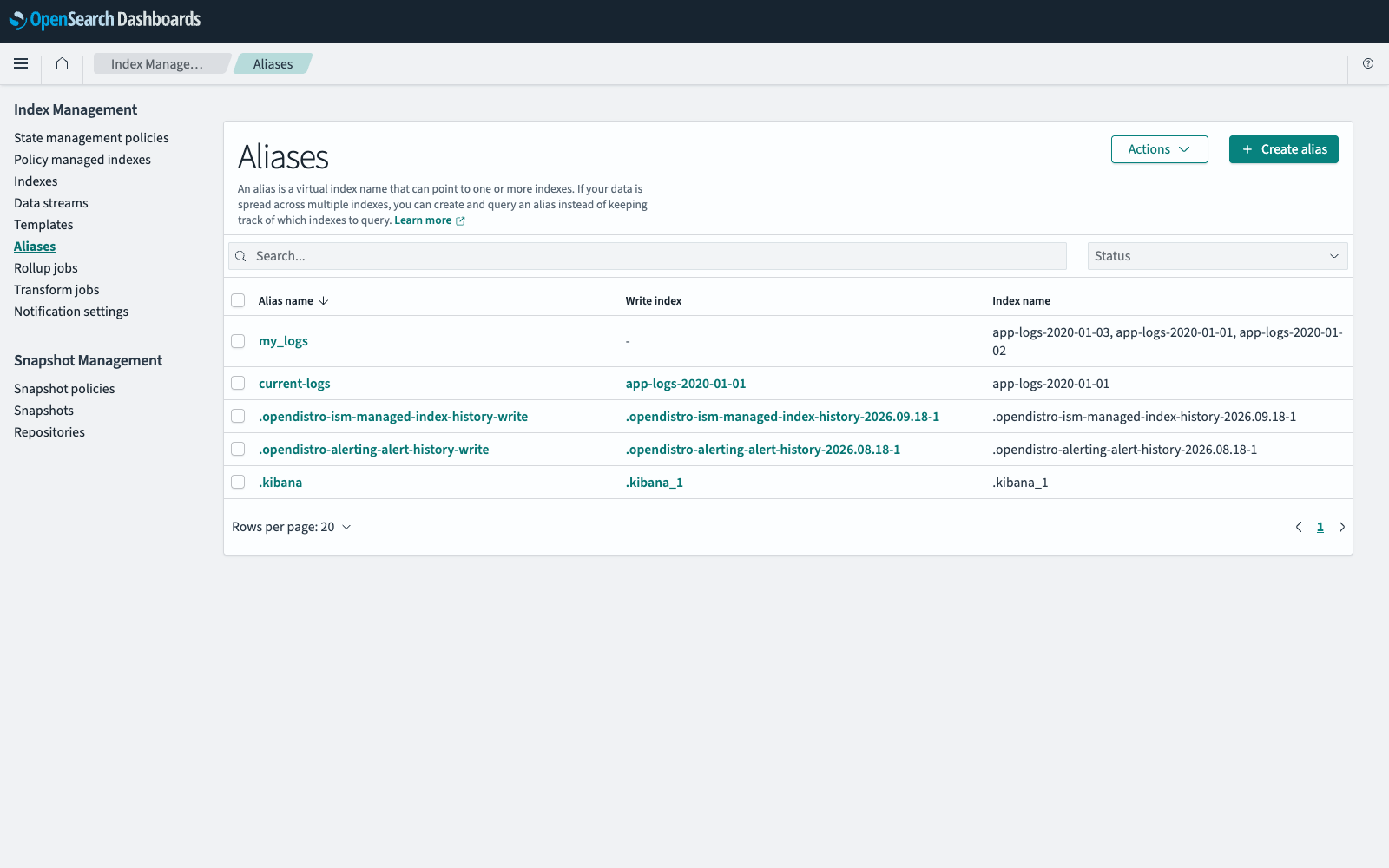Open the hamburger navigation menu
This screenshot has width=1389, height=868.
pos(21,63)
